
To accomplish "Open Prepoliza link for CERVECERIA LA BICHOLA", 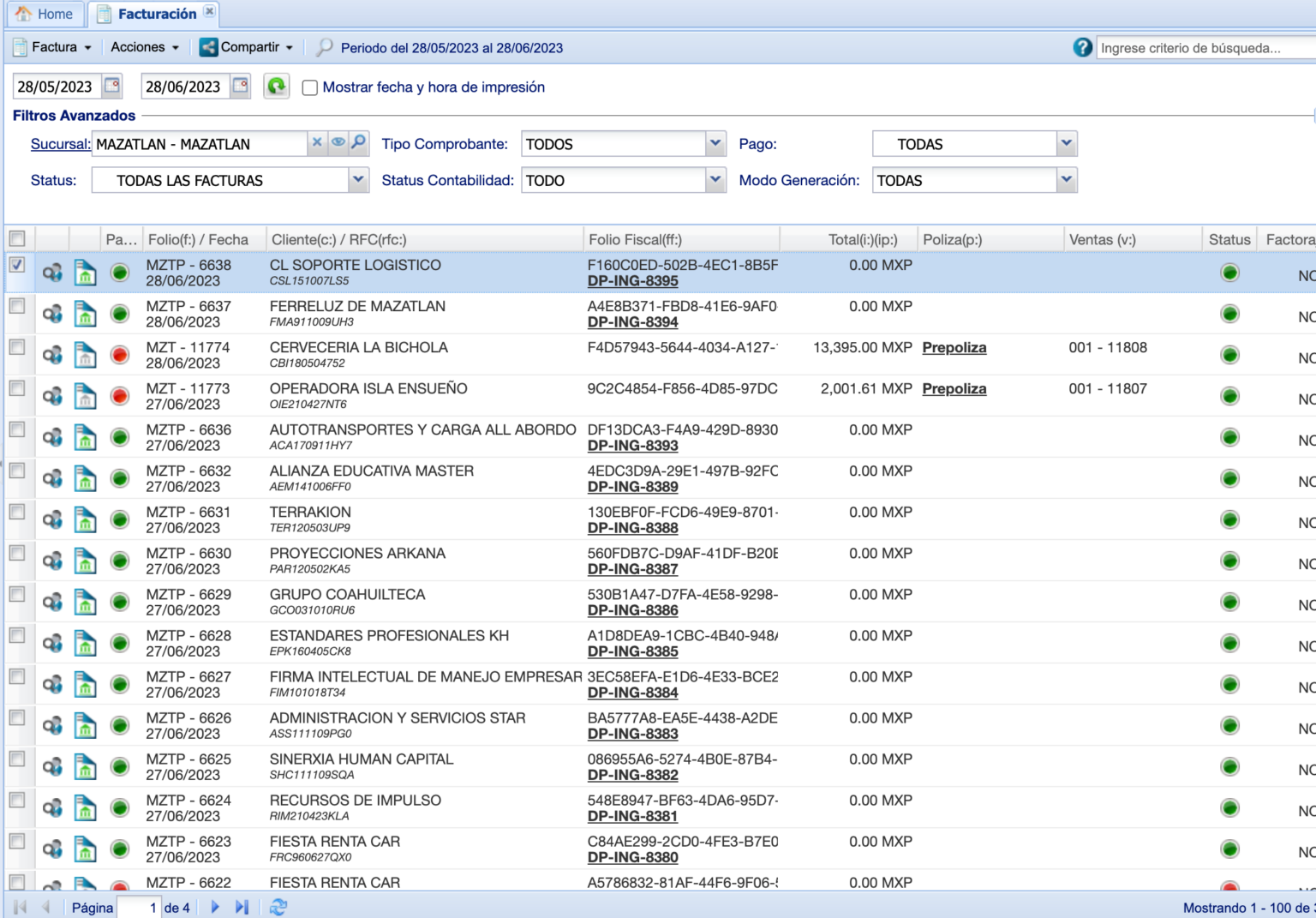I will 954,348.
